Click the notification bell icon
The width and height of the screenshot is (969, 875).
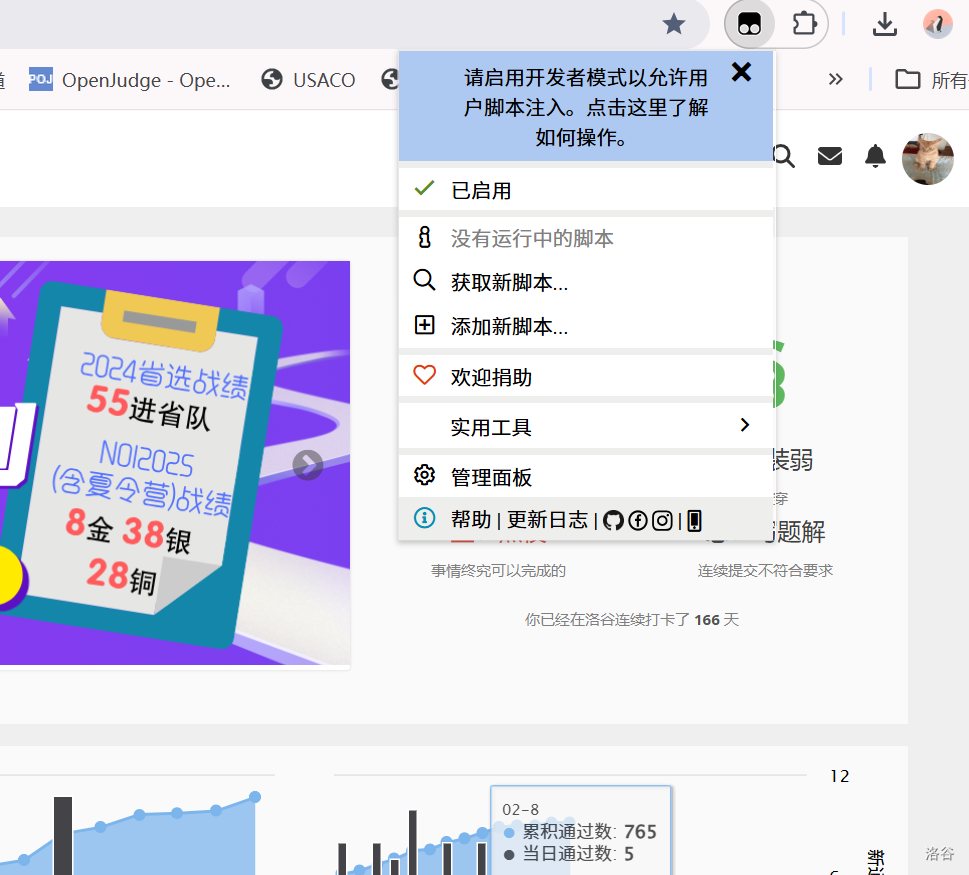coord(875,156)
